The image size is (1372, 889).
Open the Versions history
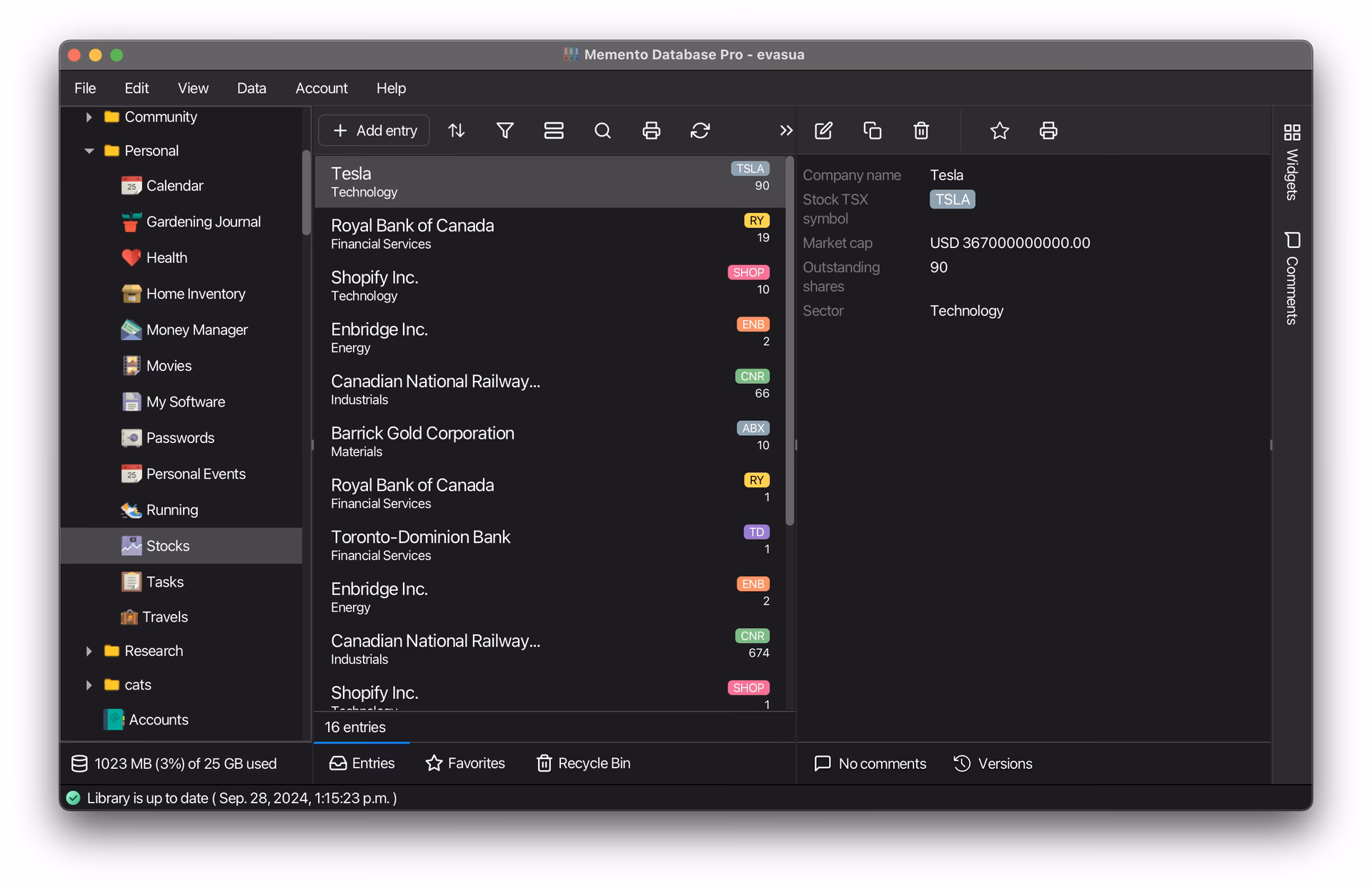pos(993,763)
